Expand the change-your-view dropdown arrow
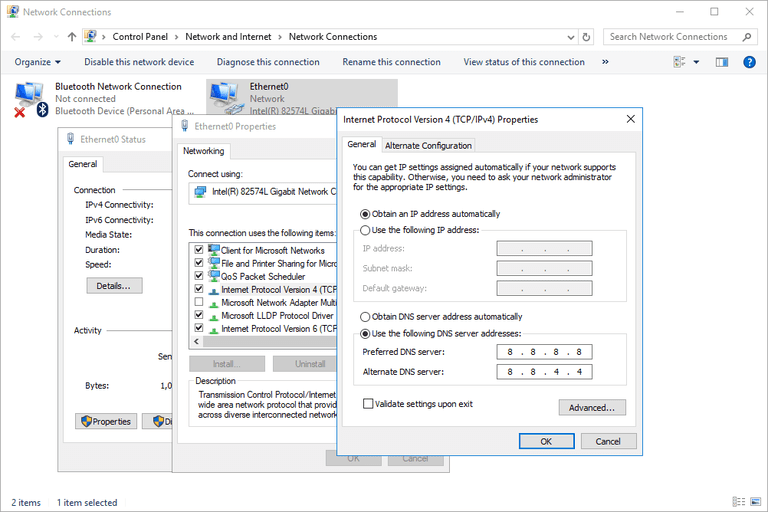 697,62
